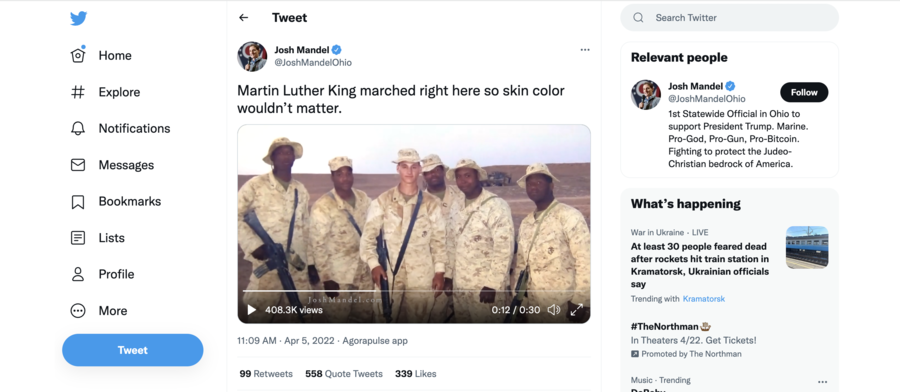The width and height of the screenshot is (900, 392).
Task: View Notifications bell icon
Action: tap(78, 129)
